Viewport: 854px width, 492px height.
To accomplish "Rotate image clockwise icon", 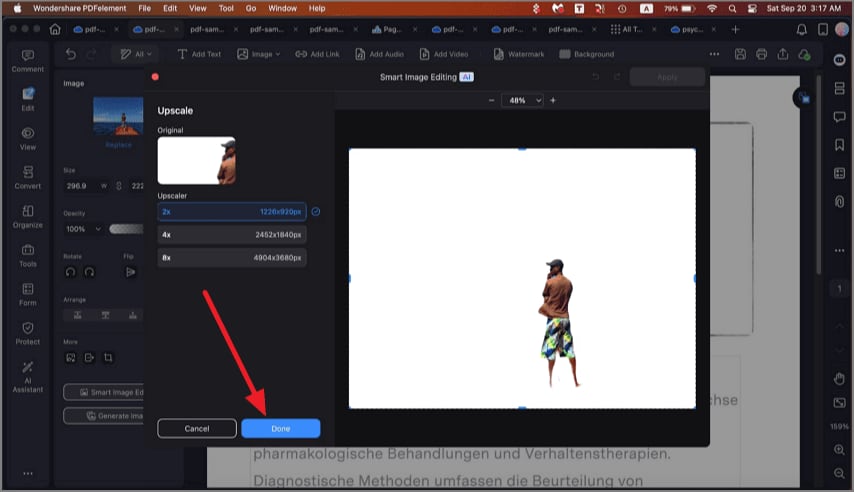I will coord(89,272).
